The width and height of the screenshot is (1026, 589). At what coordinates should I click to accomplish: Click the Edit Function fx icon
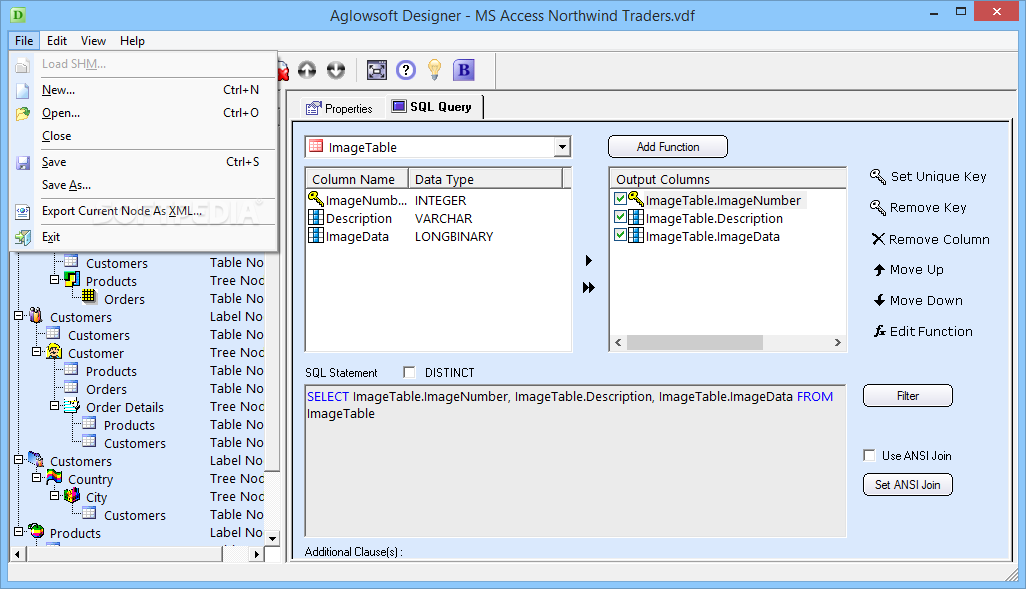pyautogui.click(x=880, y=332)
